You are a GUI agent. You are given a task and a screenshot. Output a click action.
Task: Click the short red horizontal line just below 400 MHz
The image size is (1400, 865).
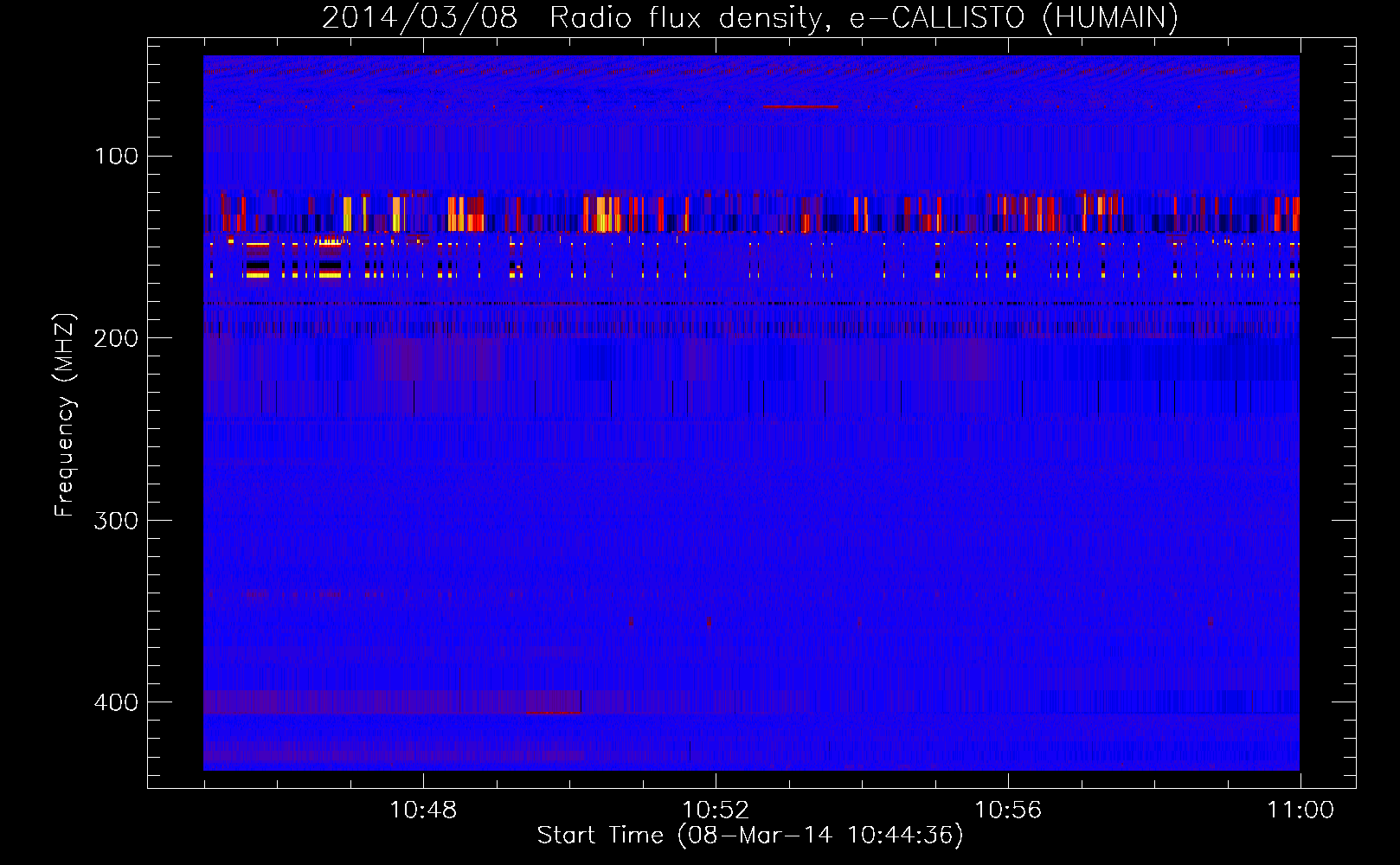554,713
